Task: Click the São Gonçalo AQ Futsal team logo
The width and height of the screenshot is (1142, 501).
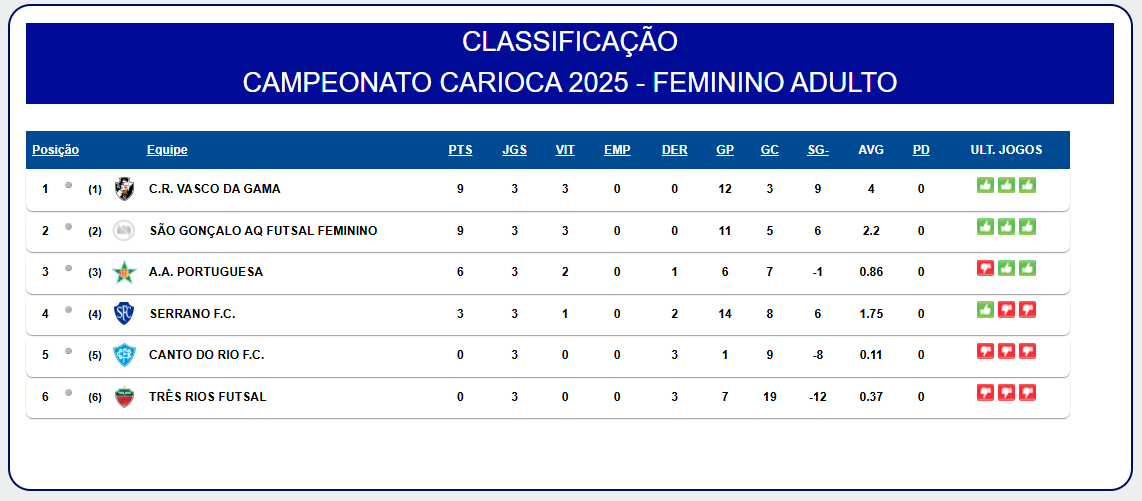Action: click(x=124, y=231)
